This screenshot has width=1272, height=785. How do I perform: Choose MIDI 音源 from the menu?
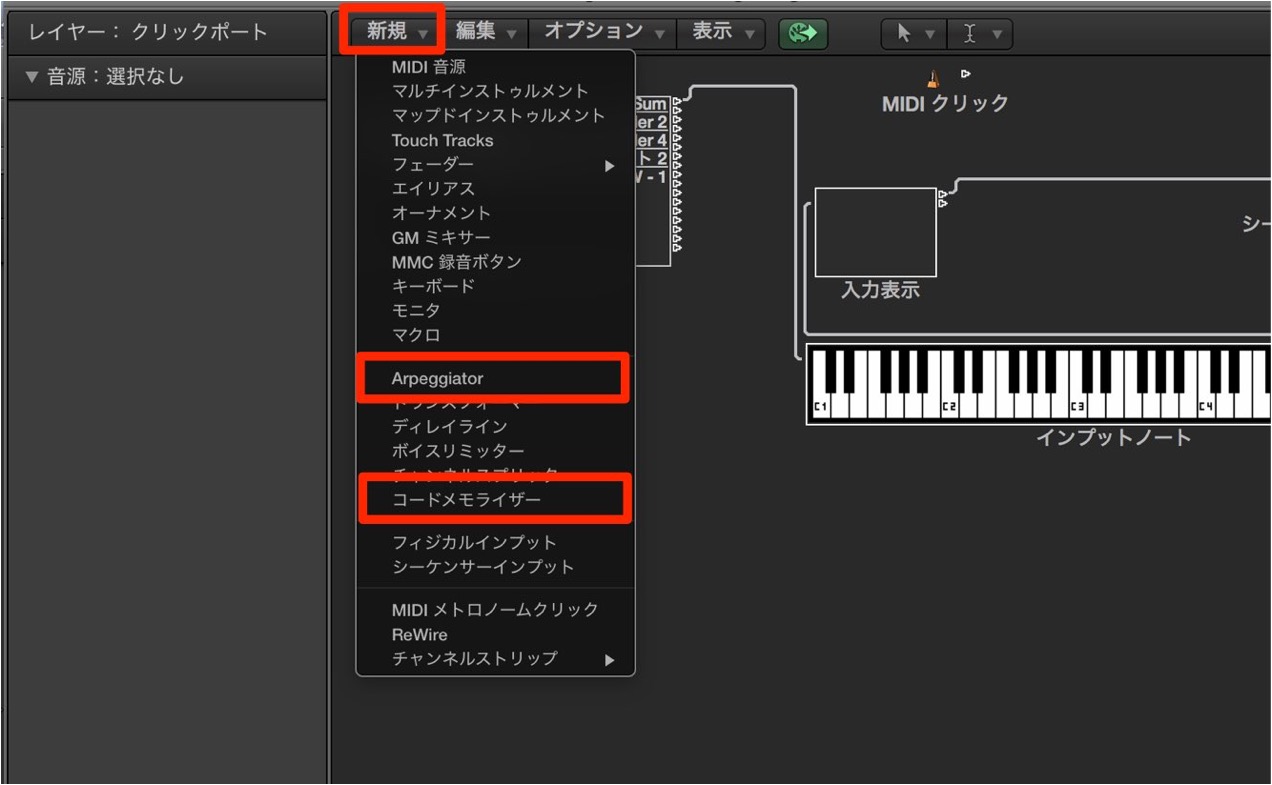[x=495, y=67]
